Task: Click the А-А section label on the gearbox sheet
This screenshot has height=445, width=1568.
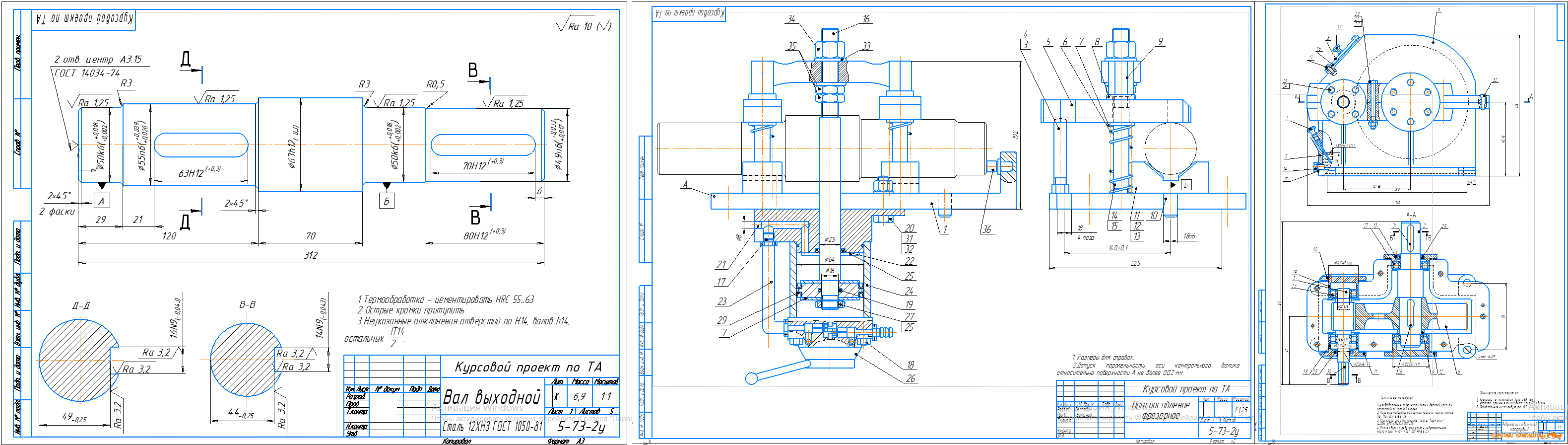Action: tap(1410, 215)
